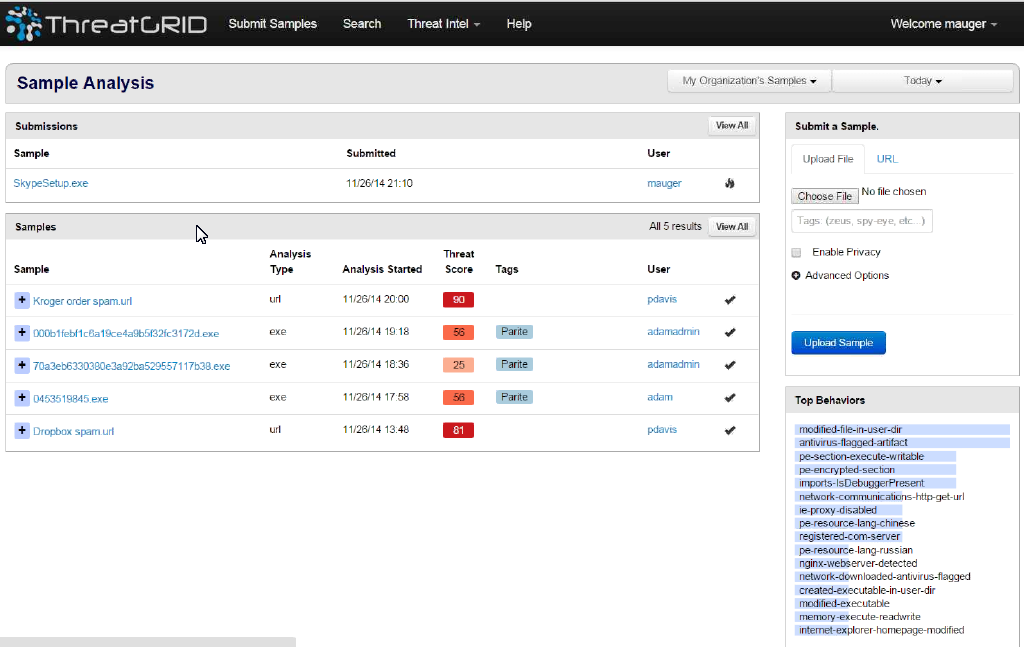This screenshot has height=647, width=1024.
Task: Click the ThreatGRID logo
Action: [x=106, y=24]
